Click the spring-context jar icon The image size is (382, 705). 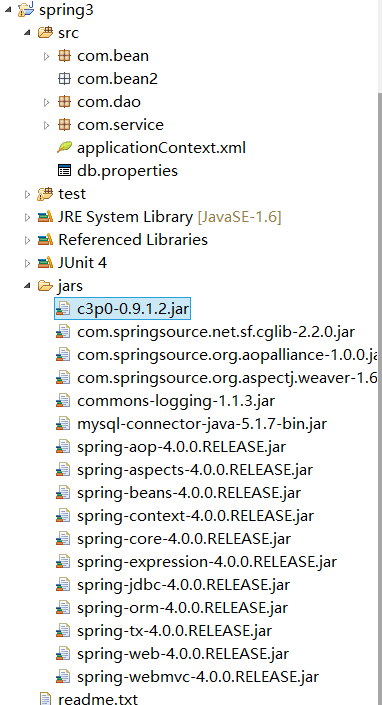point(63,515)
